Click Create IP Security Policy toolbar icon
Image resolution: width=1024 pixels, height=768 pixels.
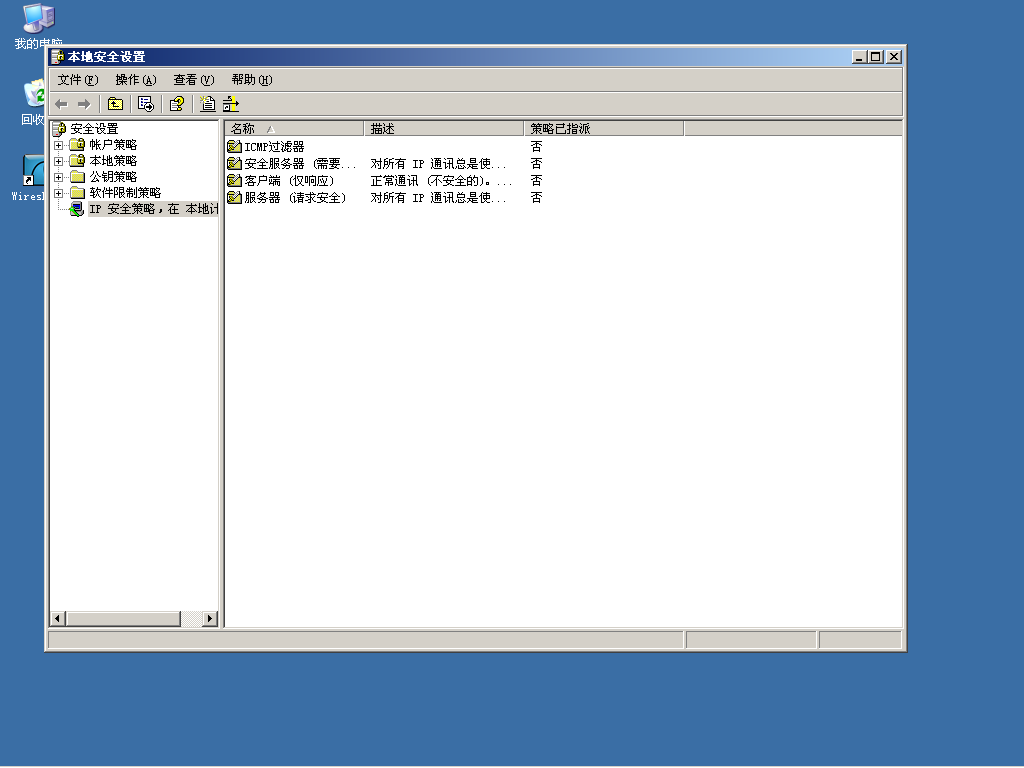click(208, 104)
